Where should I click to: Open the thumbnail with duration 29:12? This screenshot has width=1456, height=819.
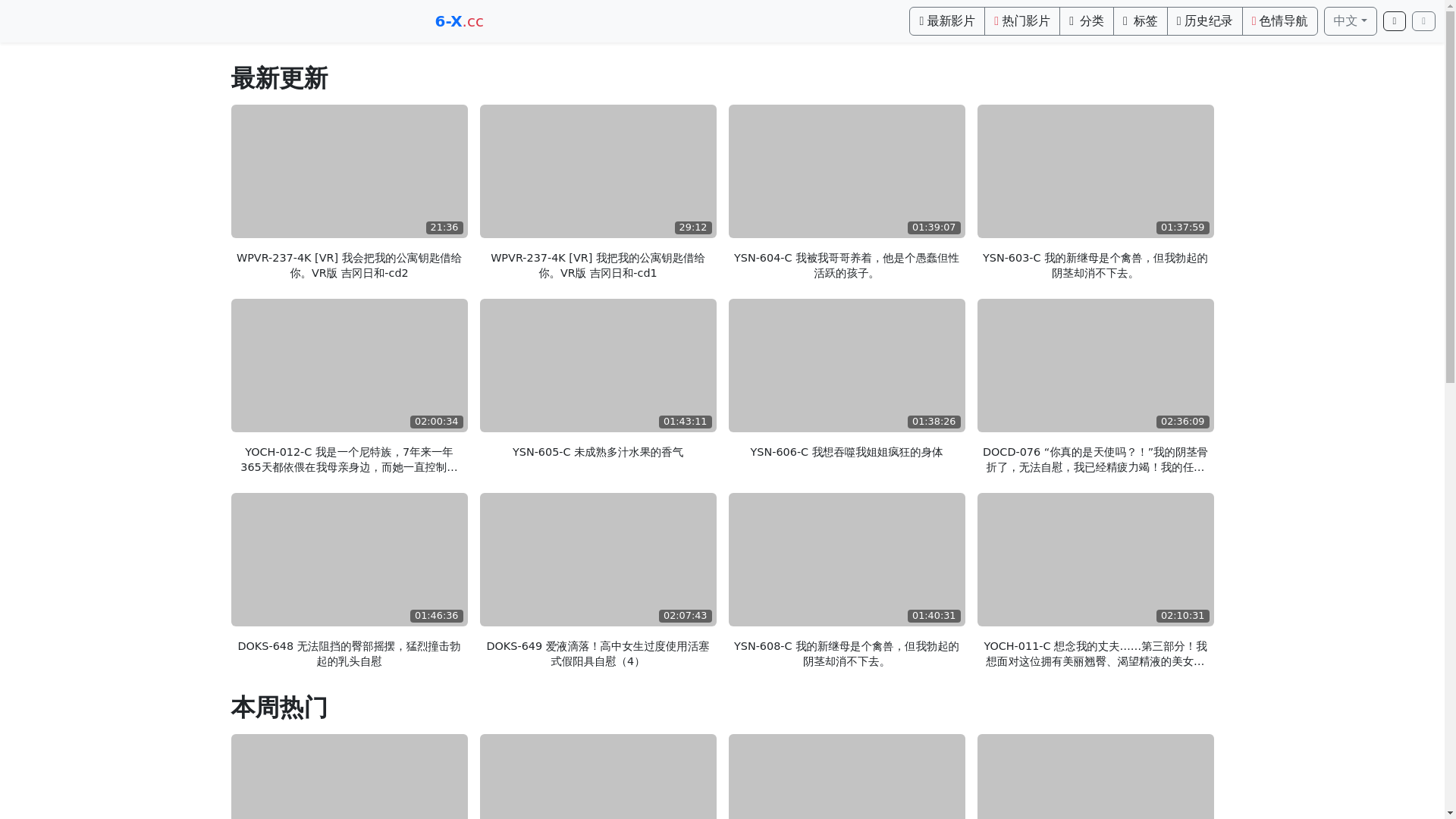point(598,171)
